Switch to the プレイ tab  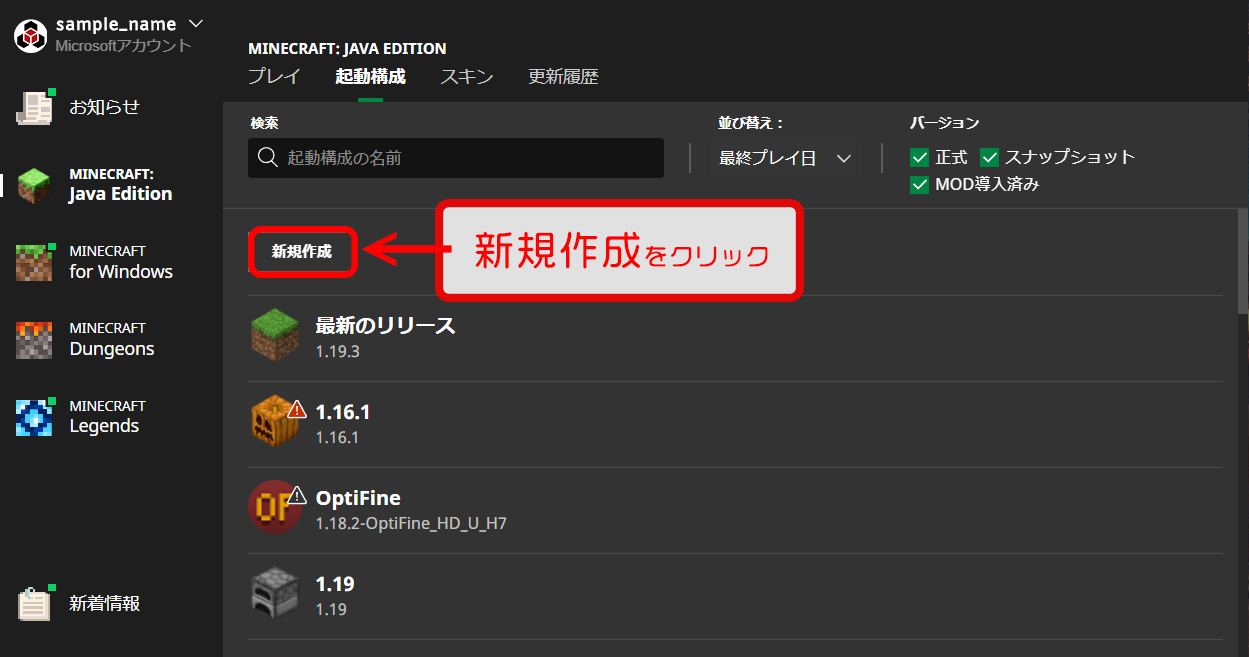pyautogui.click(x=274, y=77)
